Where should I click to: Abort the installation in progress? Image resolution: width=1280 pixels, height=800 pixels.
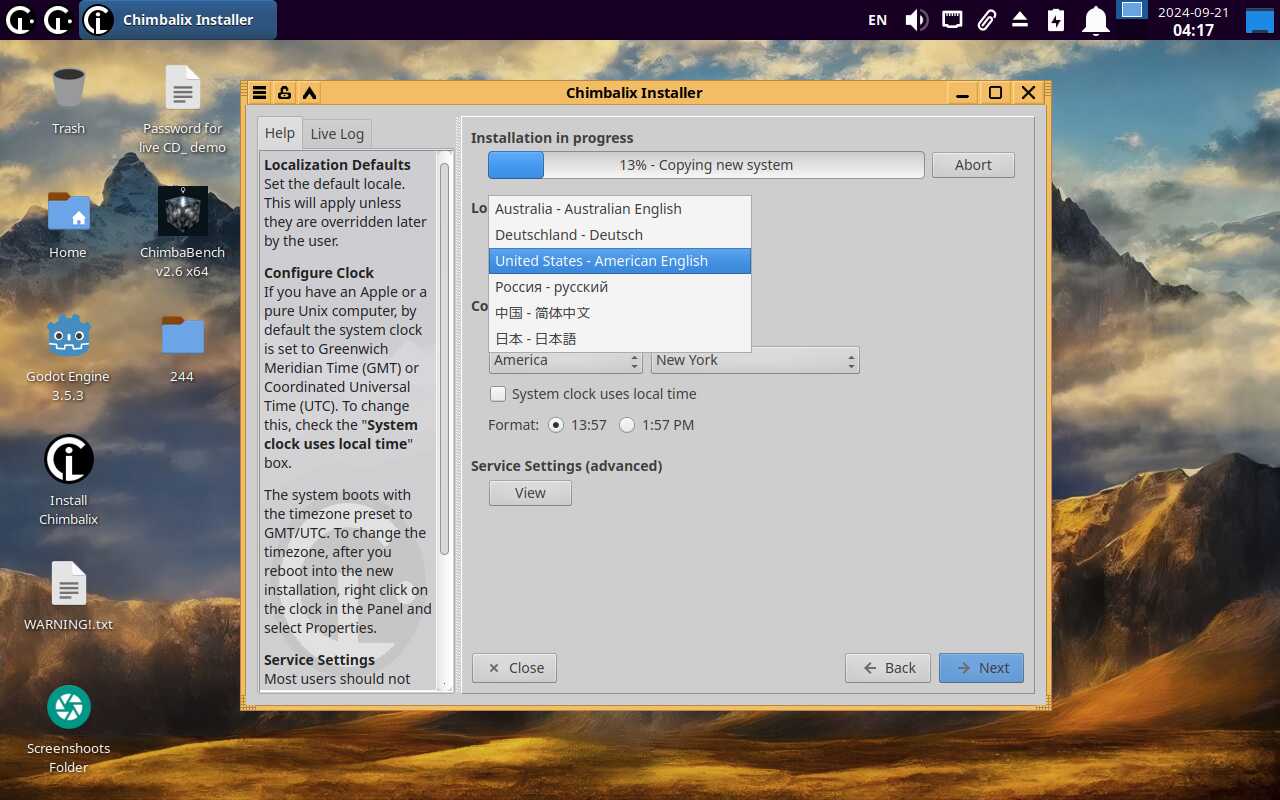click(973, 165)
